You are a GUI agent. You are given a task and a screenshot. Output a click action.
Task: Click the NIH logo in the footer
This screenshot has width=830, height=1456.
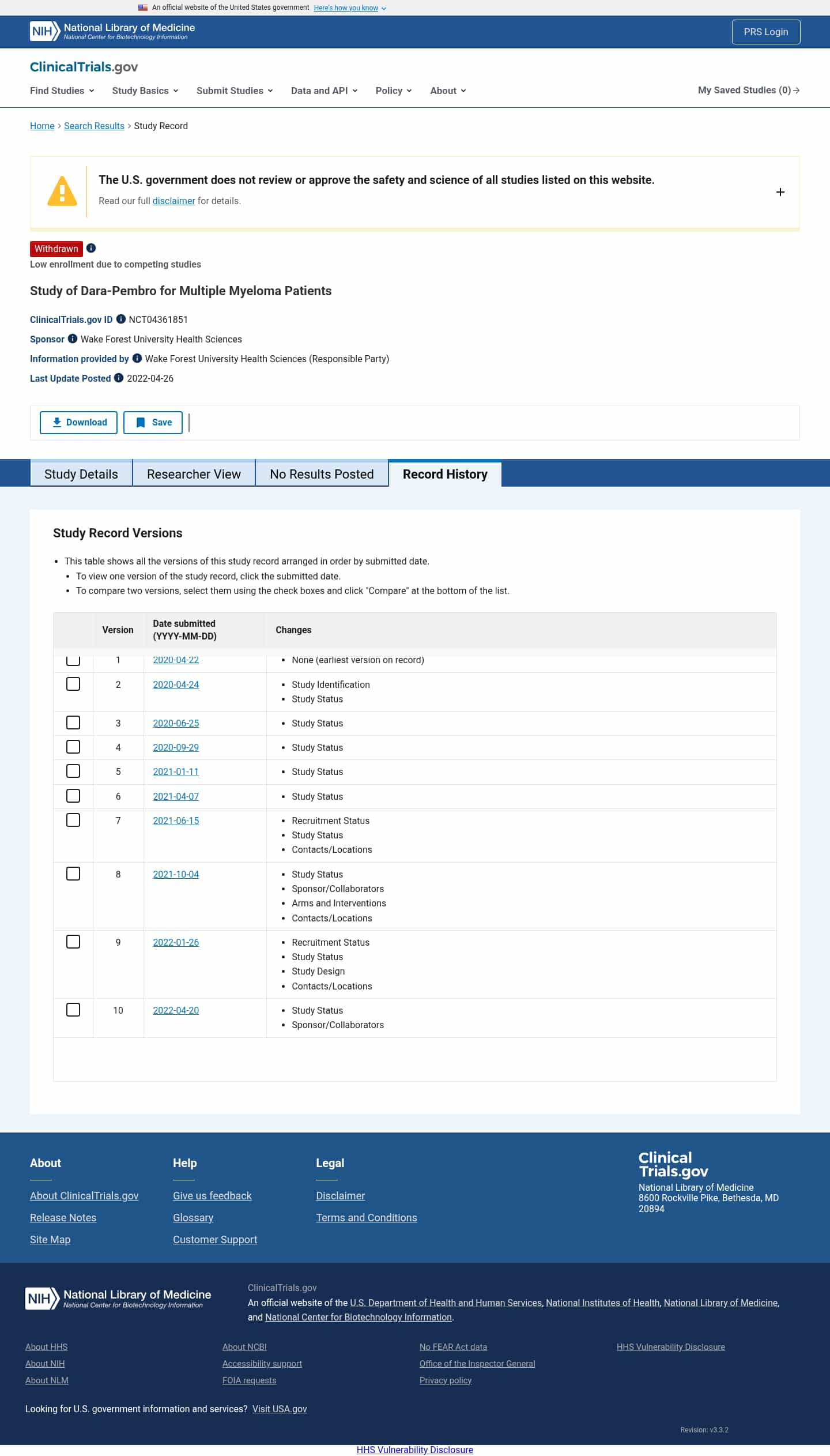[x=118, y=1298]
